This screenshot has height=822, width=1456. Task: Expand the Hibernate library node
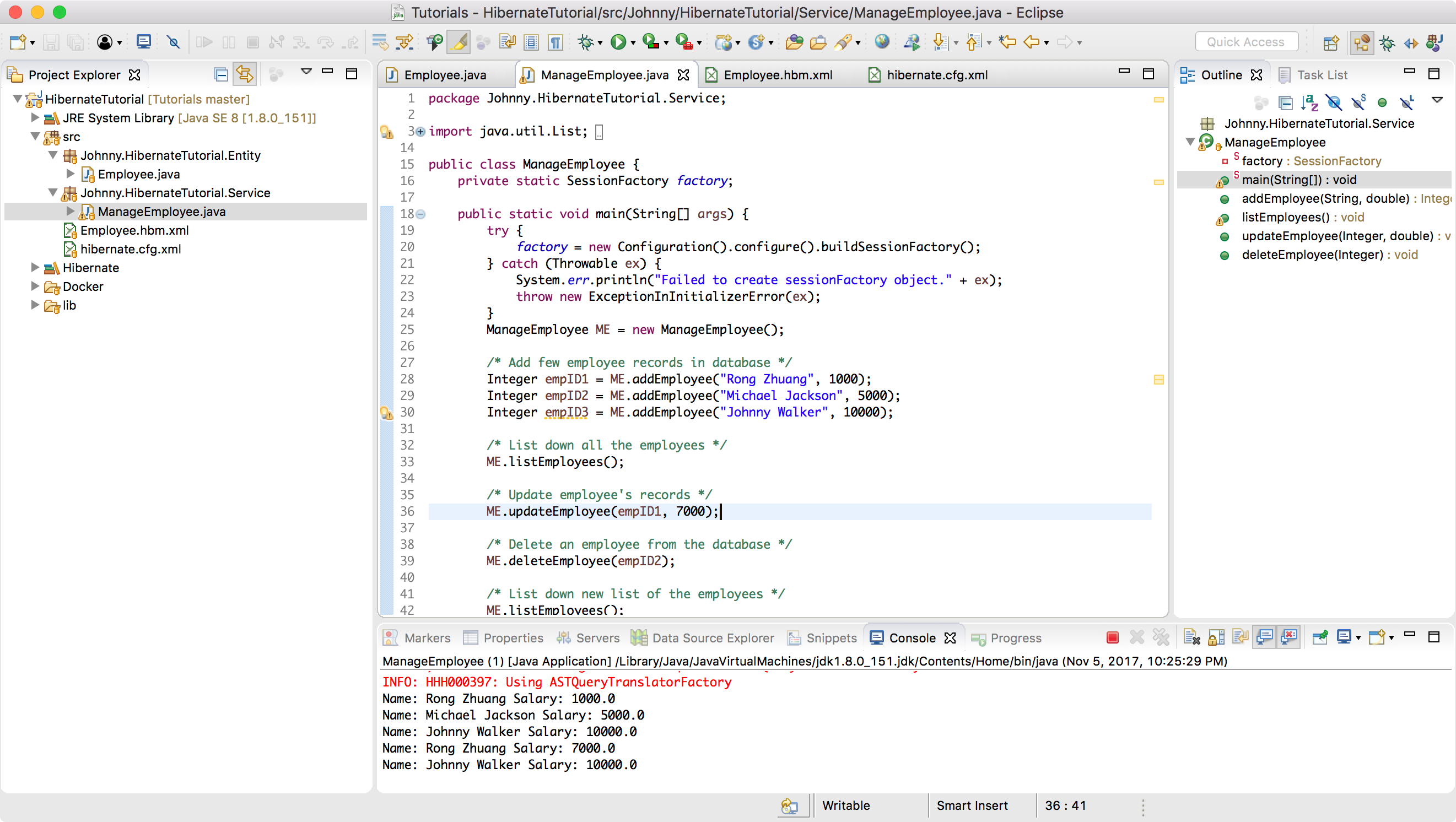click(x=35, y=267)
